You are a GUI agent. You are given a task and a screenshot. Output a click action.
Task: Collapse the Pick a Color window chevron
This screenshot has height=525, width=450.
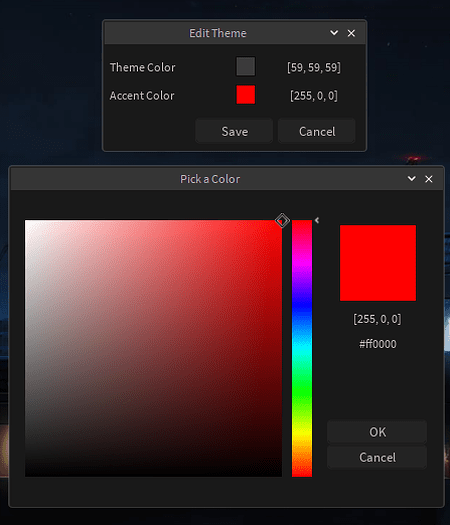[x=411, y=178]
